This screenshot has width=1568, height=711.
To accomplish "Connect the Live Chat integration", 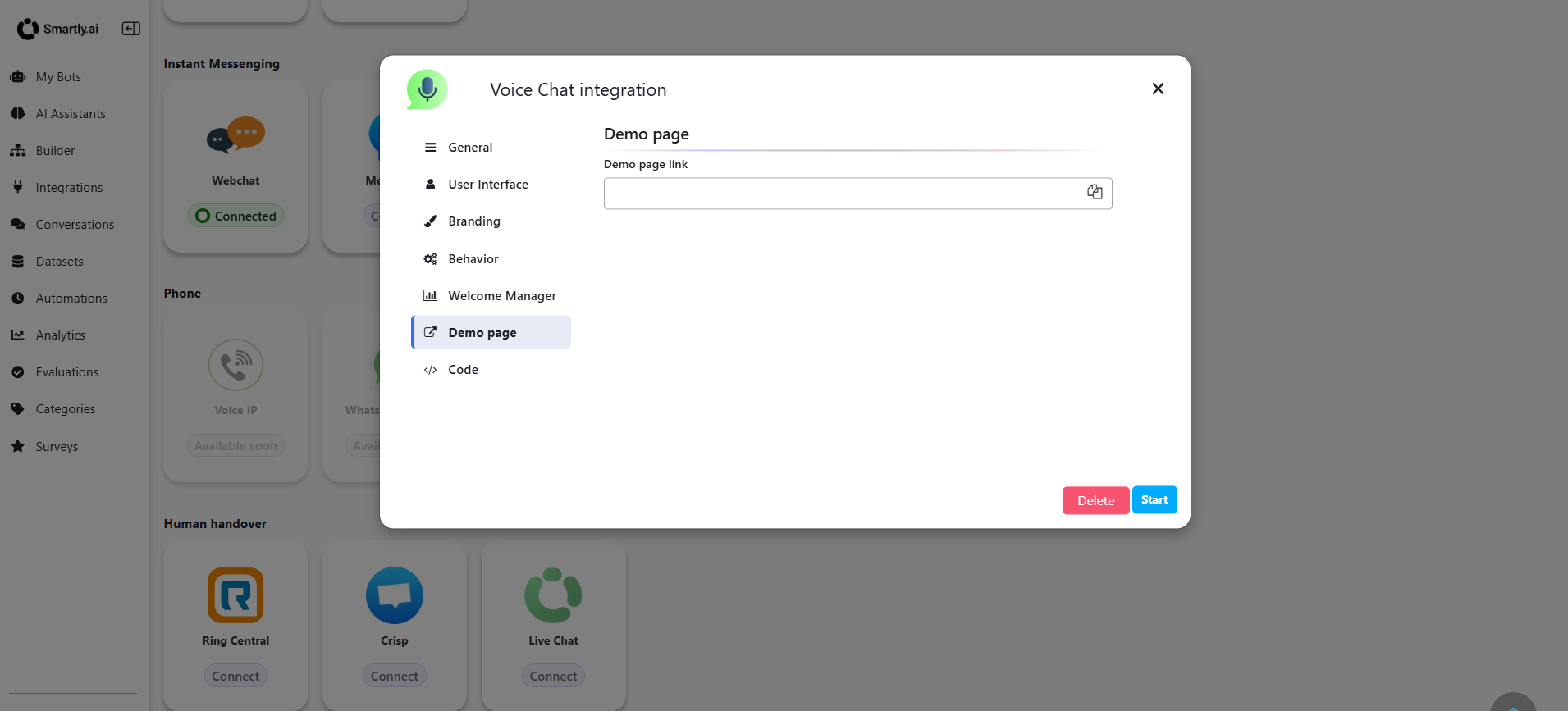I will (553, 676).
